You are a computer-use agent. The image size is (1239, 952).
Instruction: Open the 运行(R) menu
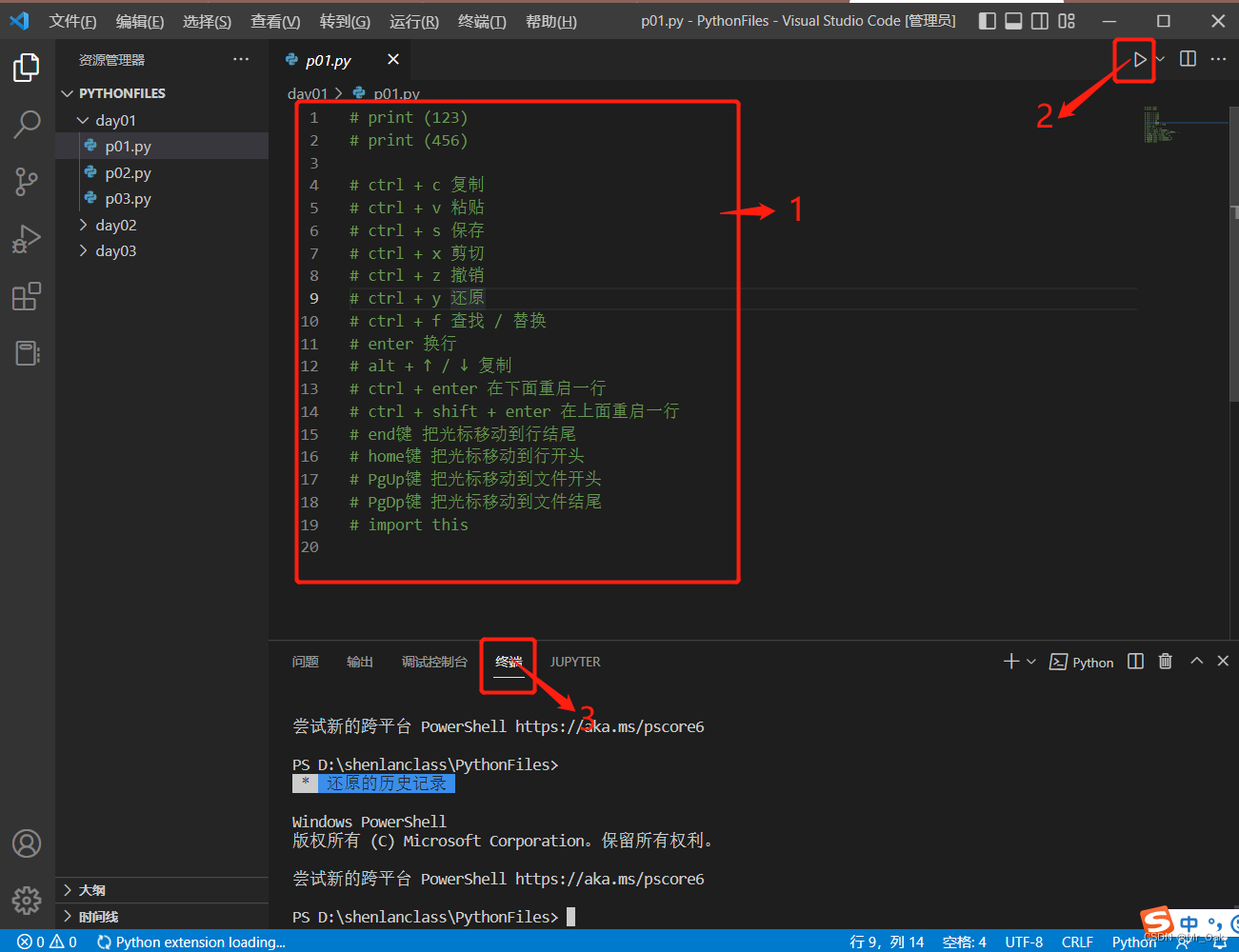[x=414, y=21]
